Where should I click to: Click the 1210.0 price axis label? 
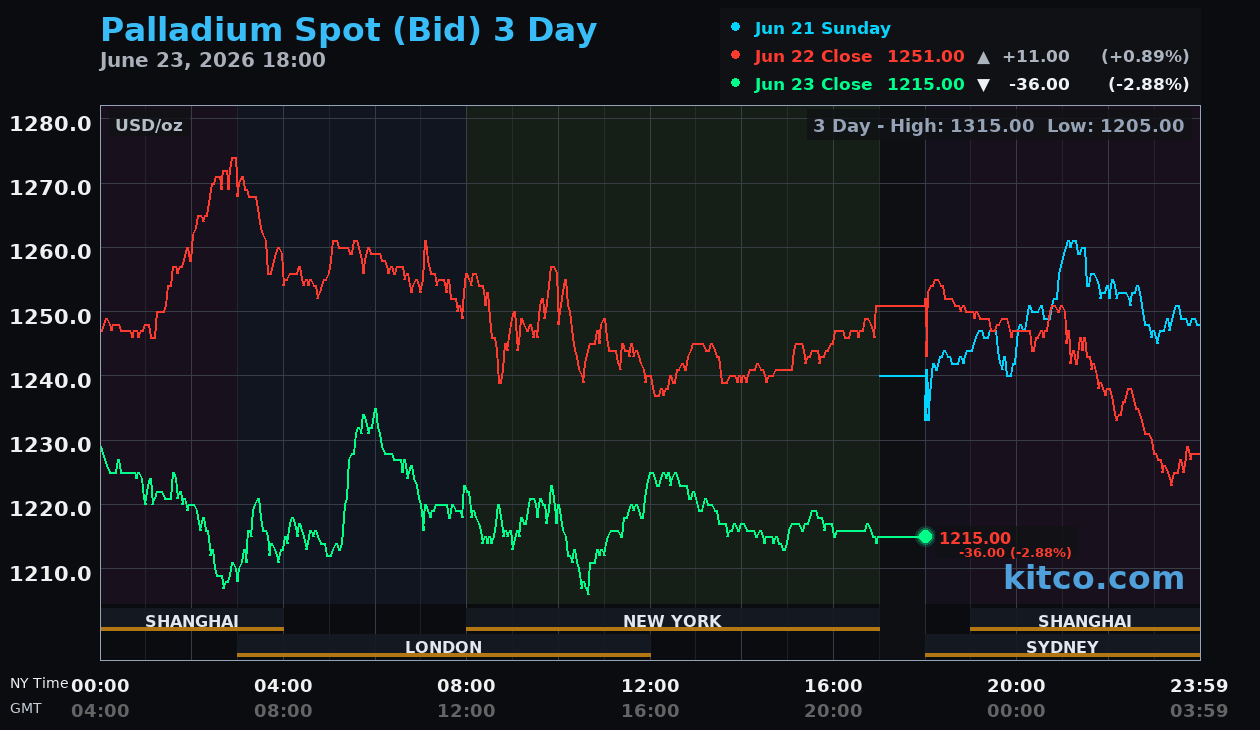pyautogui.click(x=51, y=572)
